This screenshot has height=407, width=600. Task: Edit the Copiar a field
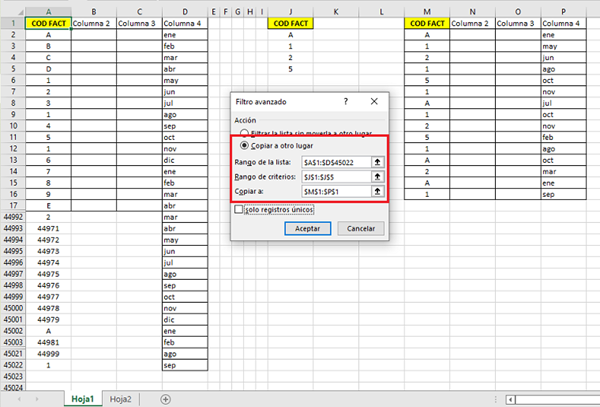point(336,191)
